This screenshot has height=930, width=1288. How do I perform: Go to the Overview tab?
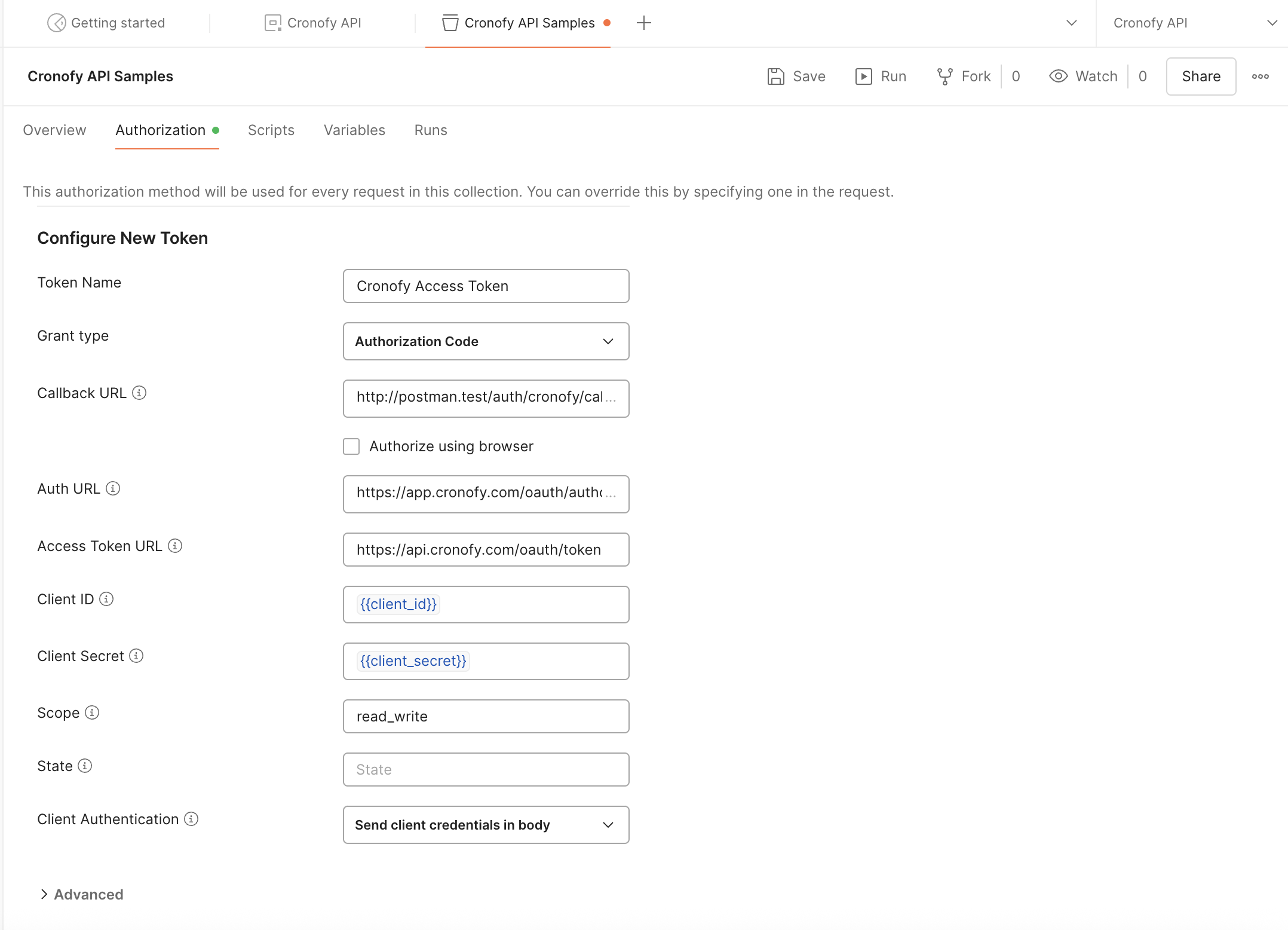(x=54, y=130)
